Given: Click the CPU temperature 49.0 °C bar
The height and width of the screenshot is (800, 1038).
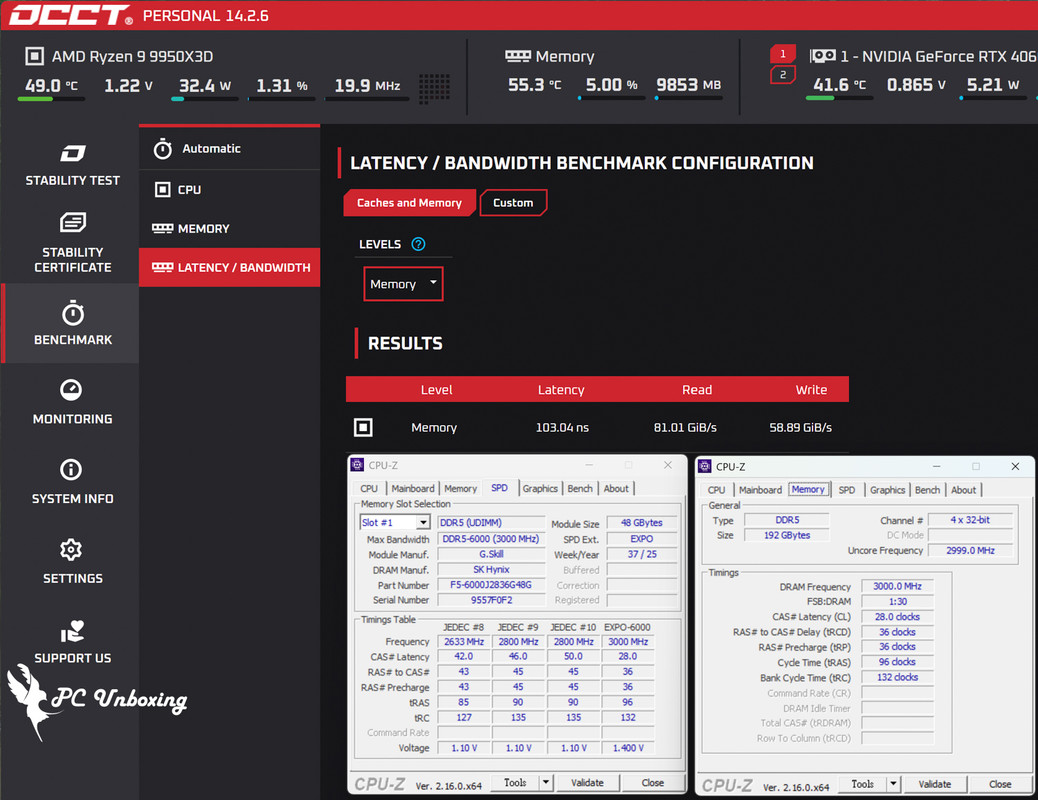Looking at the screenshot, I should pyautogui.click(x=52, y=99).
